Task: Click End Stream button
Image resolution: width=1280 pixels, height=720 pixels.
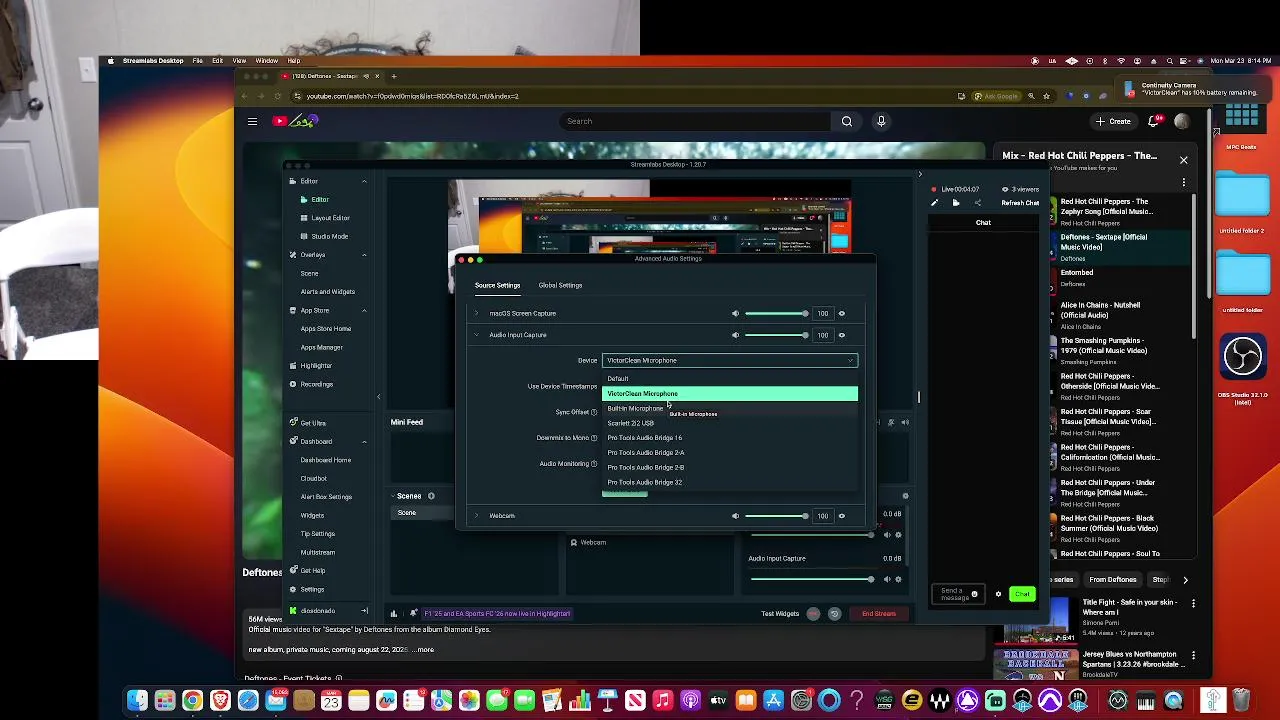Action: [x=879, y=614]
